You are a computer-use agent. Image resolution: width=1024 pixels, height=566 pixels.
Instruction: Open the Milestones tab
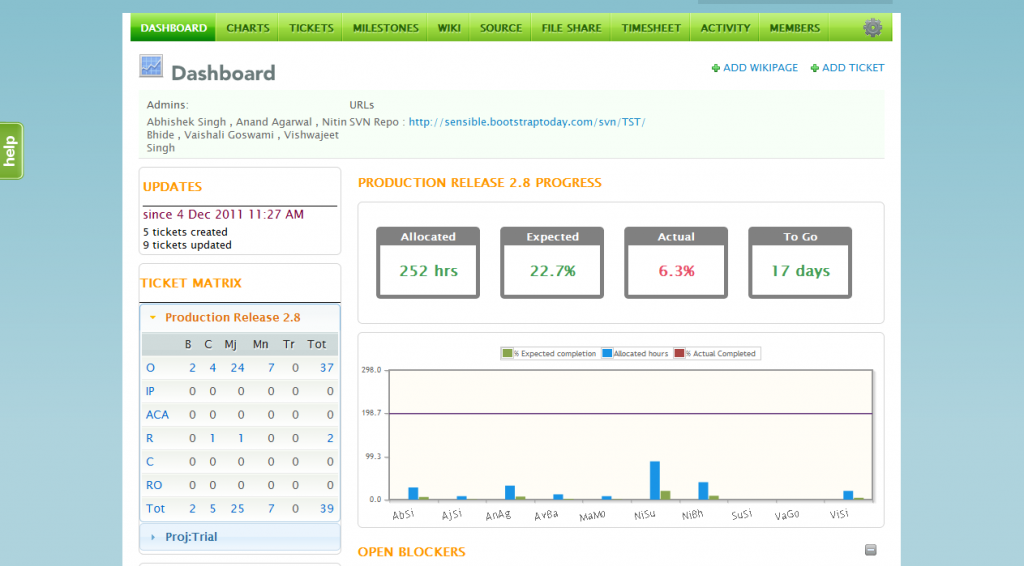[x=385, y=27]
